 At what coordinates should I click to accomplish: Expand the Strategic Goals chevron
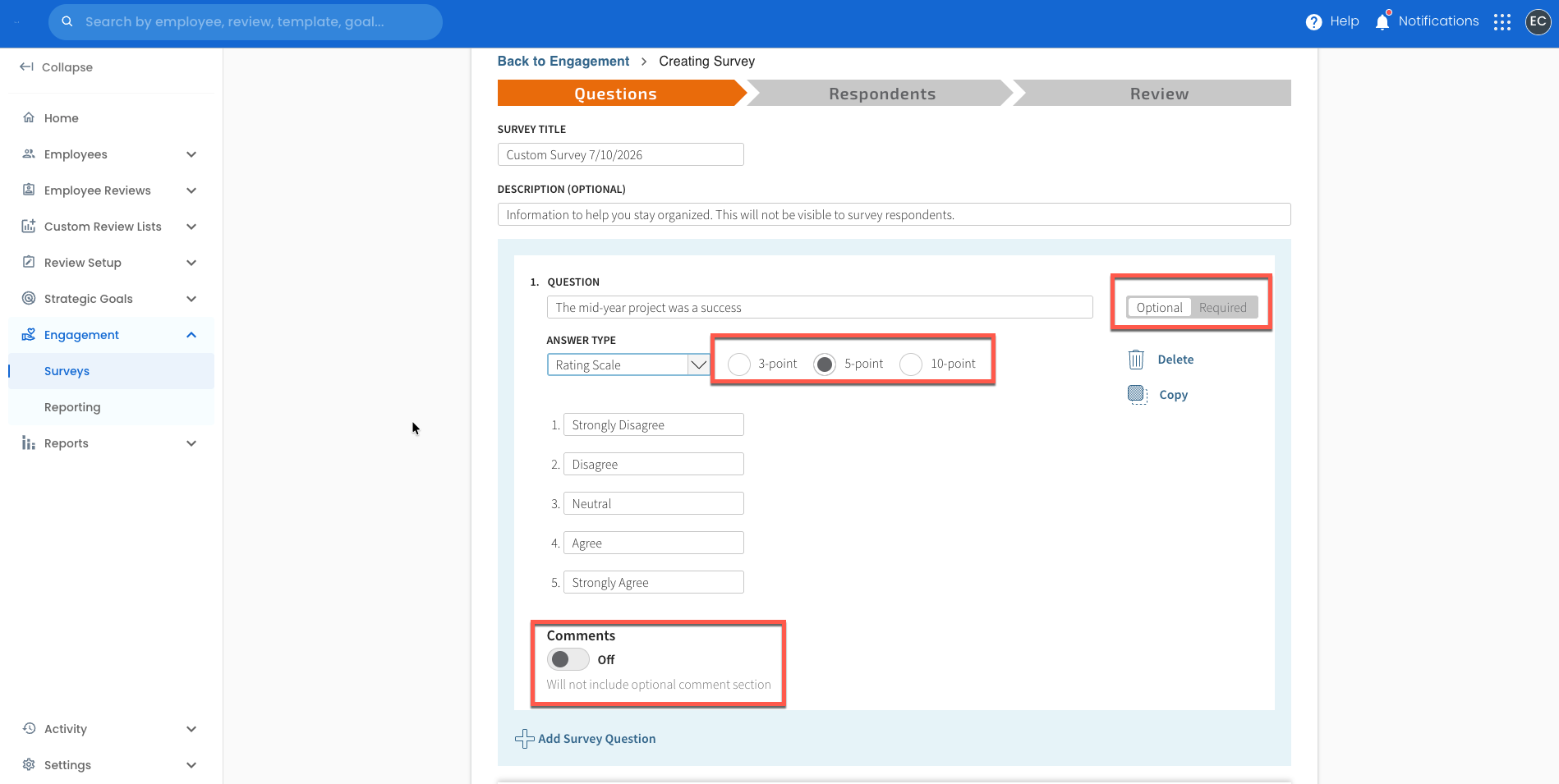[191, 299]
